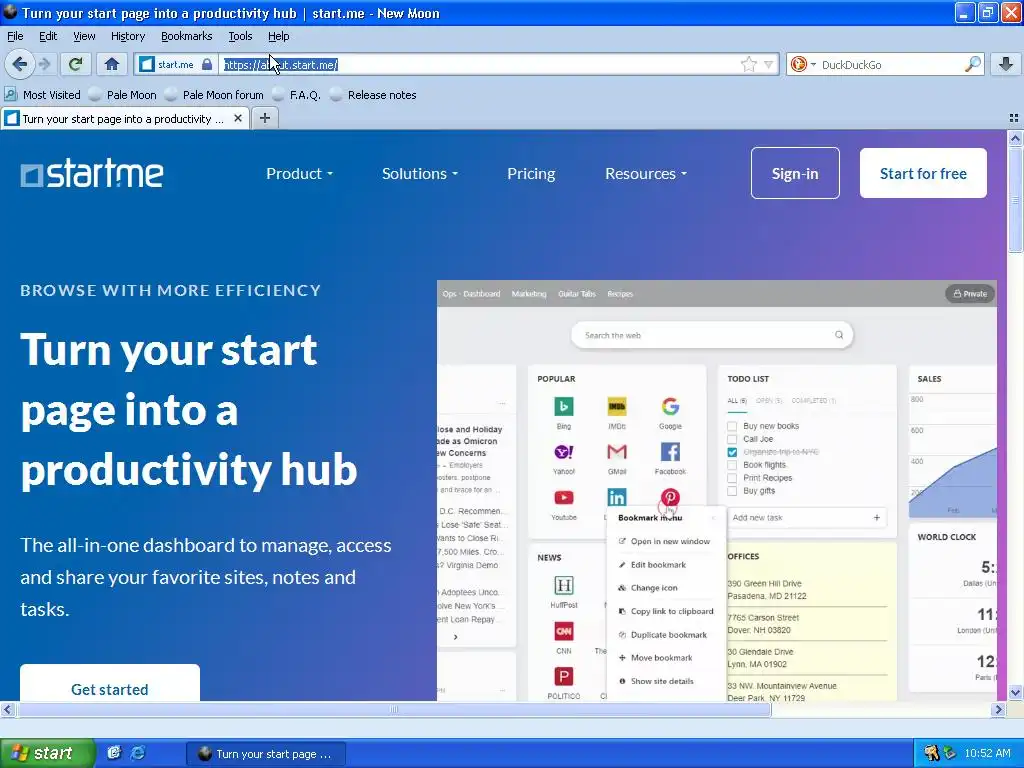1024x768 pixels.
Task: Open the Windows Start menu
Action: click(48, 753)
